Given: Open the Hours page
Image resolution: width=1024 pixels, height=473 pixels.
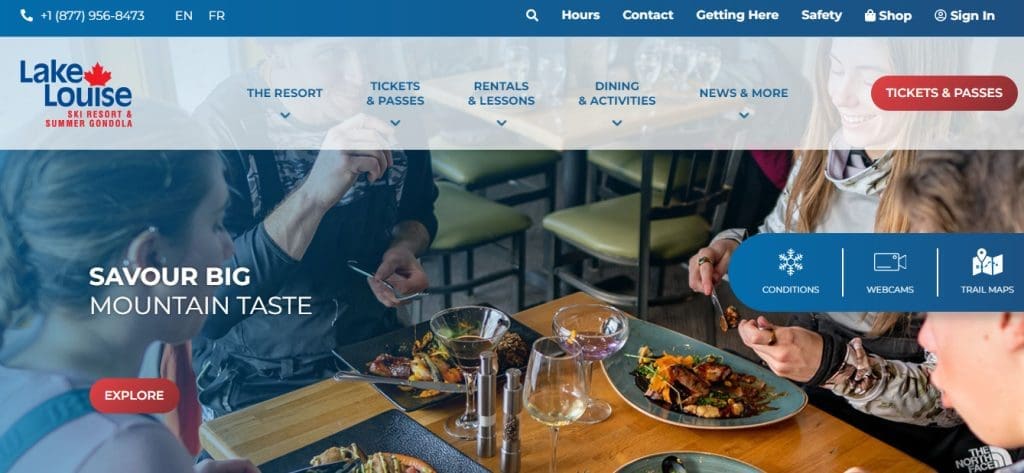Looking at the screenshot, I should 581,16.
